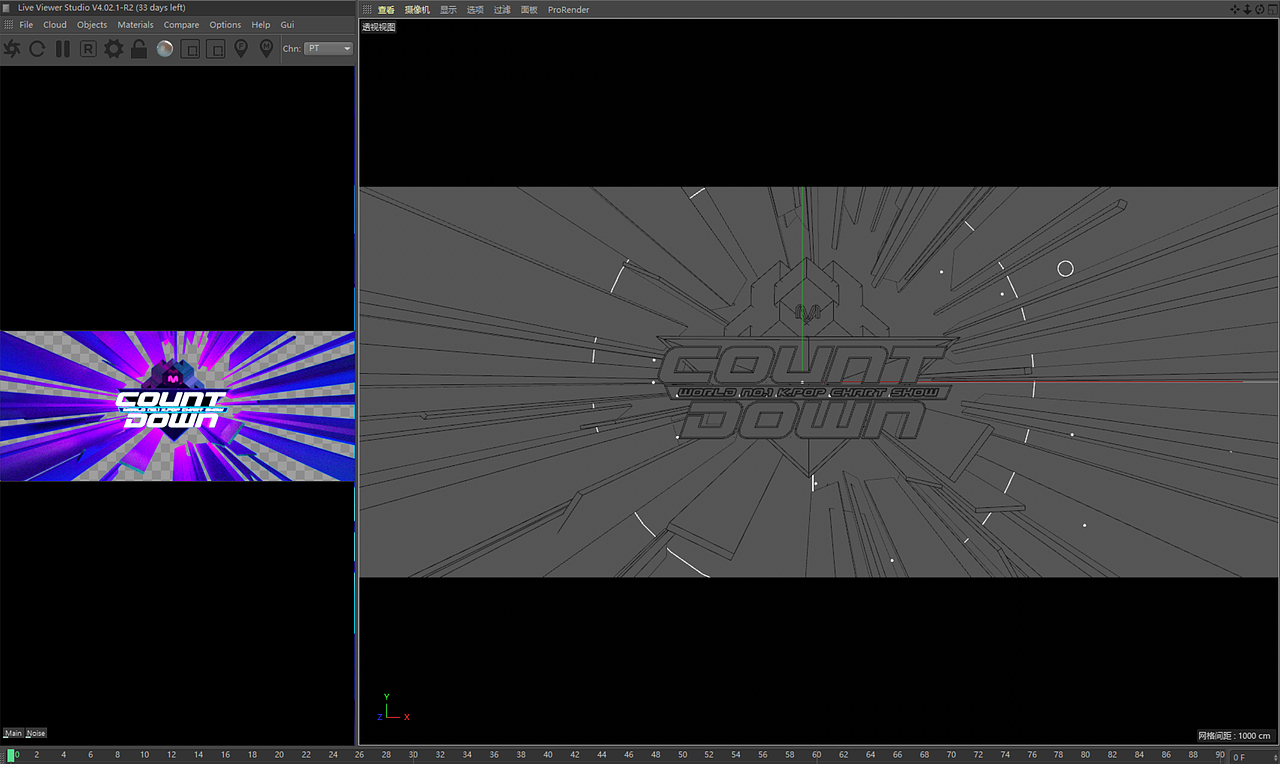Open the Chn channel dropdown
The image size is (1280, 764).
point(329,48)
